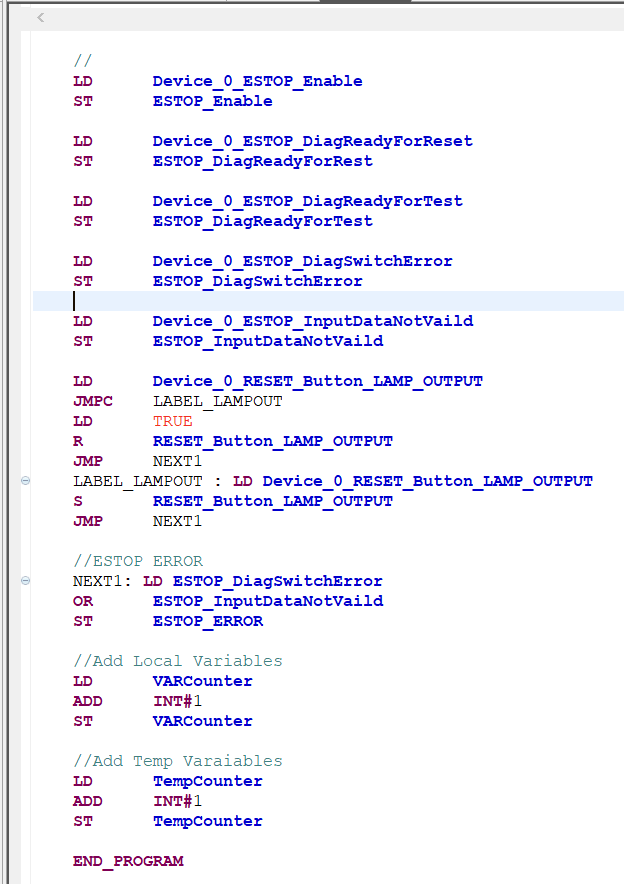Click TempCounter after ST instruction

[207, 821]
